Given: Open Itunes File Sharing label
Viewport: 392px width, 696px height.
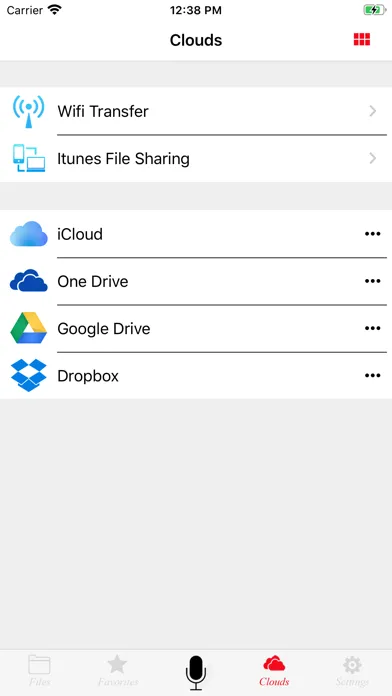Looking at the screenshot, I should [x=123, y=159].
